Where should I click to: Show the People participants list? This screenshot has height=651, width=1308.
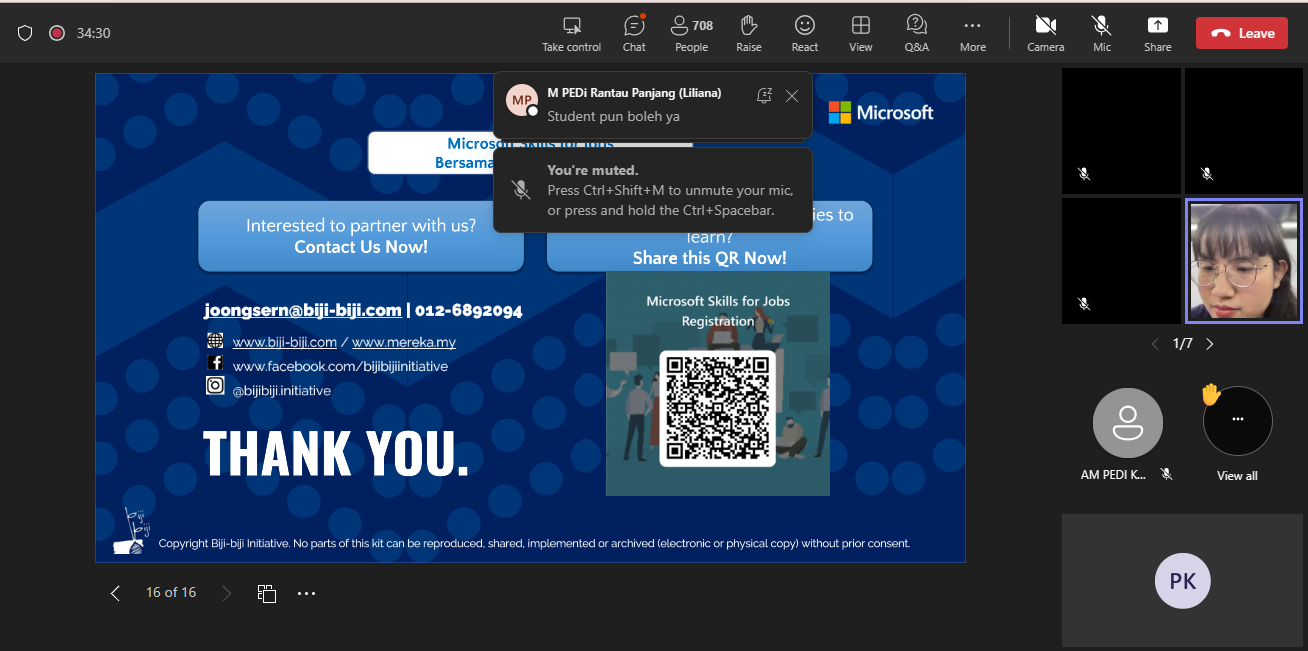coord(691,32)
